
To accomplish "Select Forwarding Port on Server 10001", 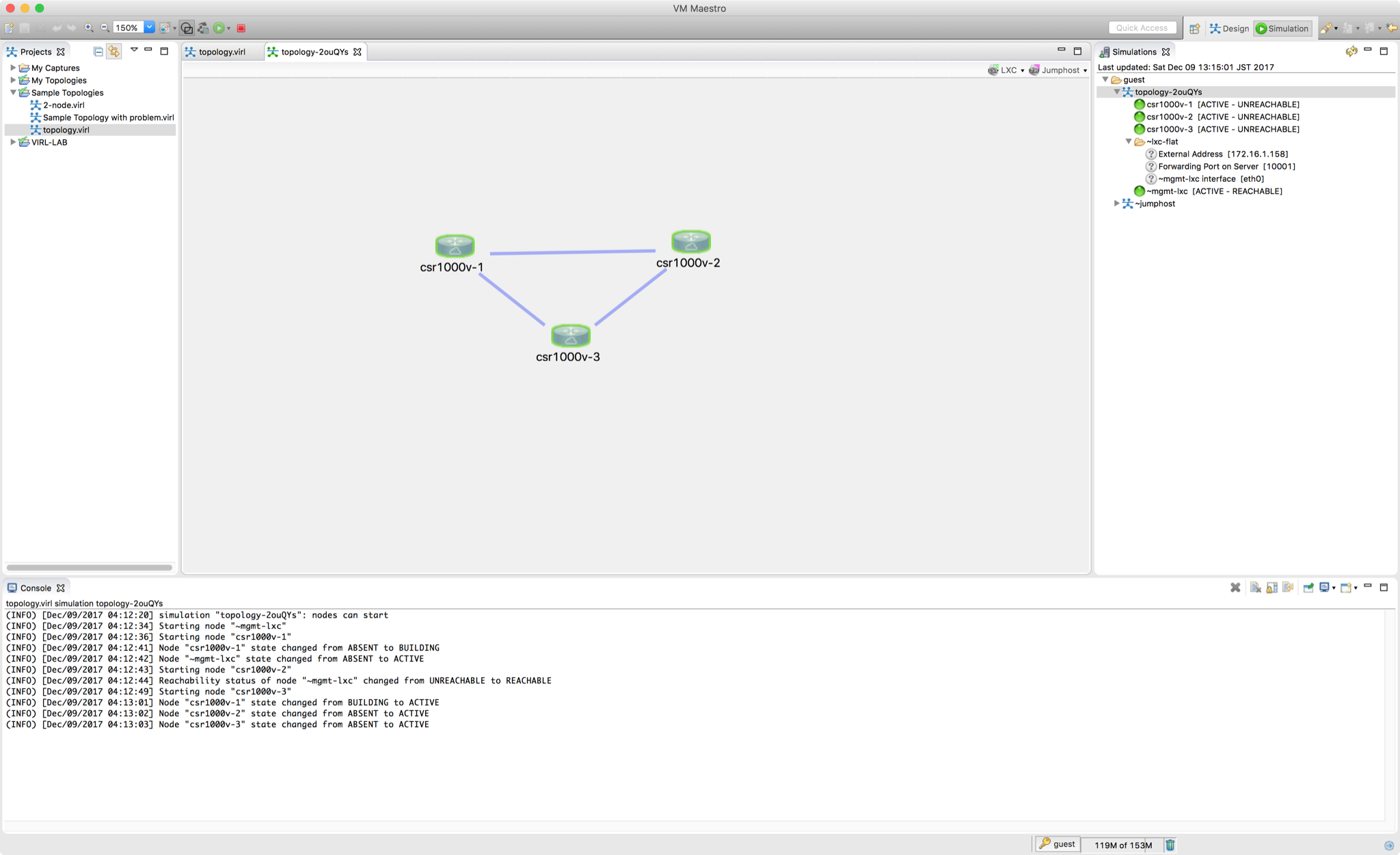I will (1220, 167).
